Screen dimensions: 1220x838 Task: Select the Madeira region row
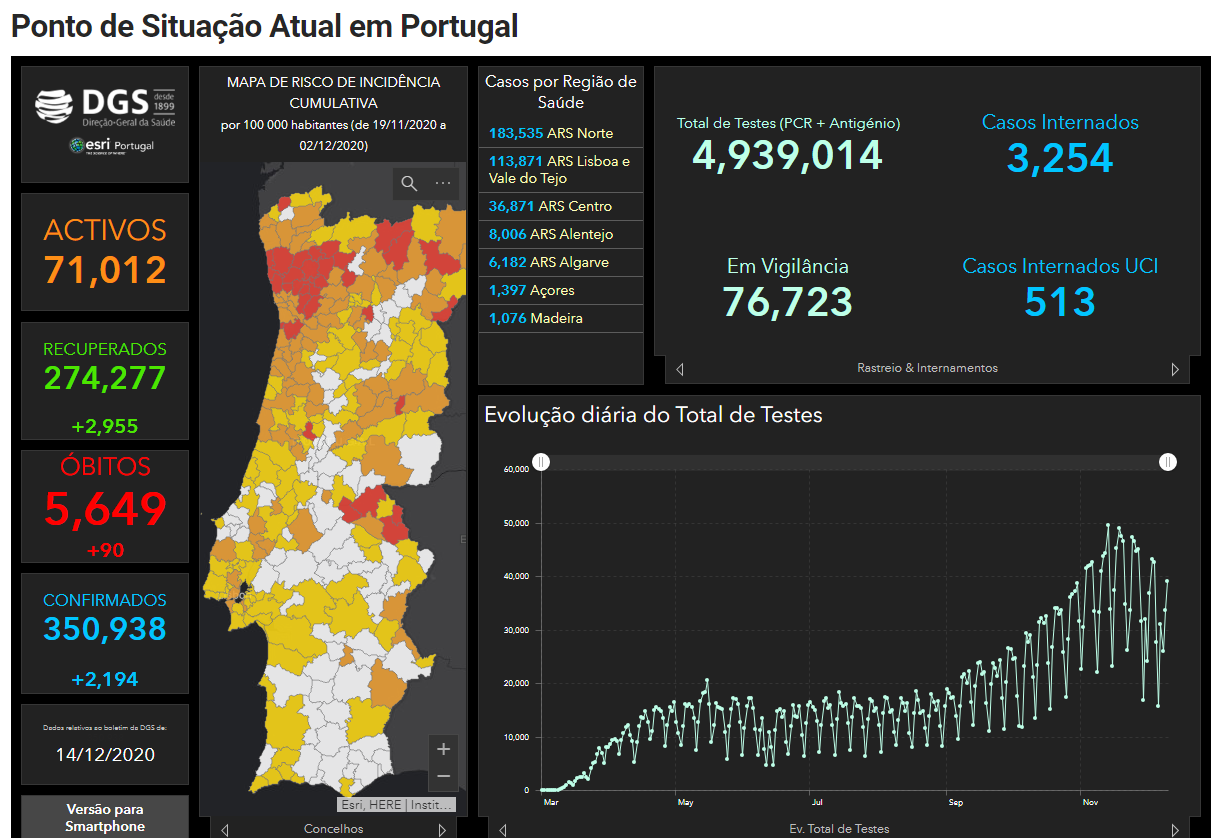coord(560,318)
